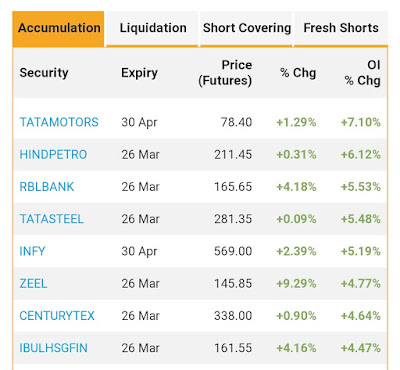Select INFY's 569.00 futures price cell
This screenshot has width=400, height=370.
pyautogui.click(x=233, y=251)
